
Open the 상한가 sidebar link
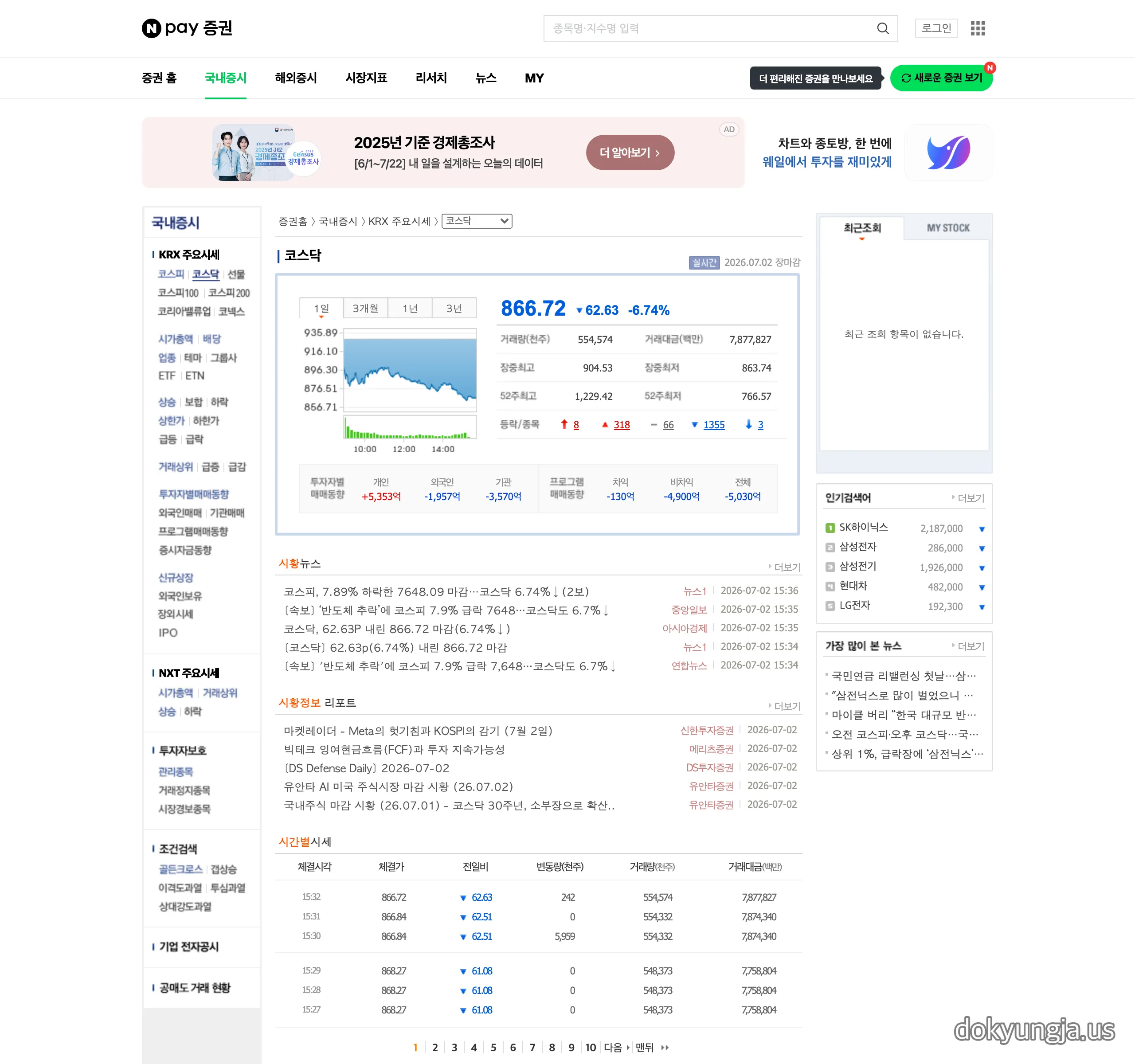(x=171, y=421)
